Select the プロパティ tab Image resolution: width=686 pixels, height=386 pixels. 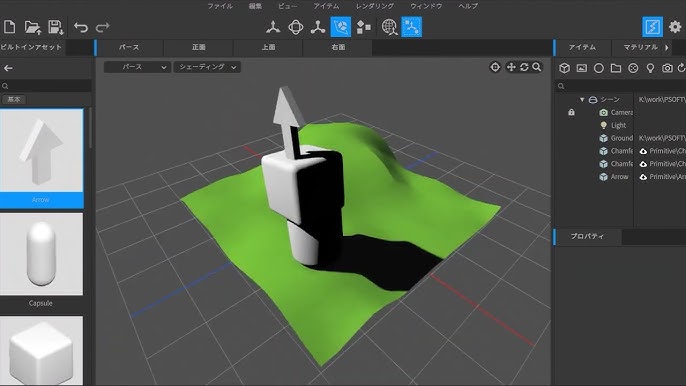click(x=587, y=236)
